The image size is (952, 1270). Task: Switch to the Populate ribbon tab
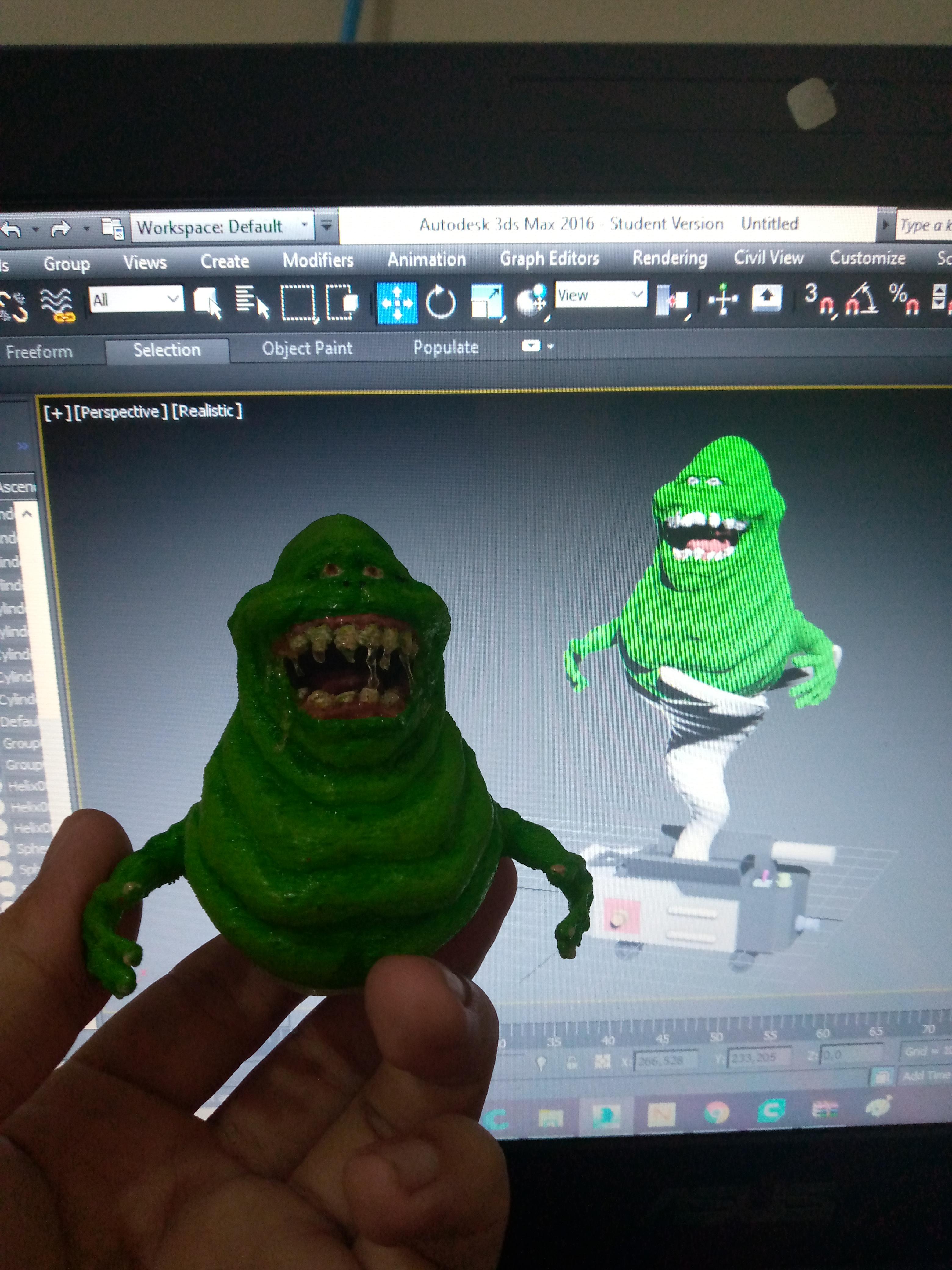(x=446, y=347)
